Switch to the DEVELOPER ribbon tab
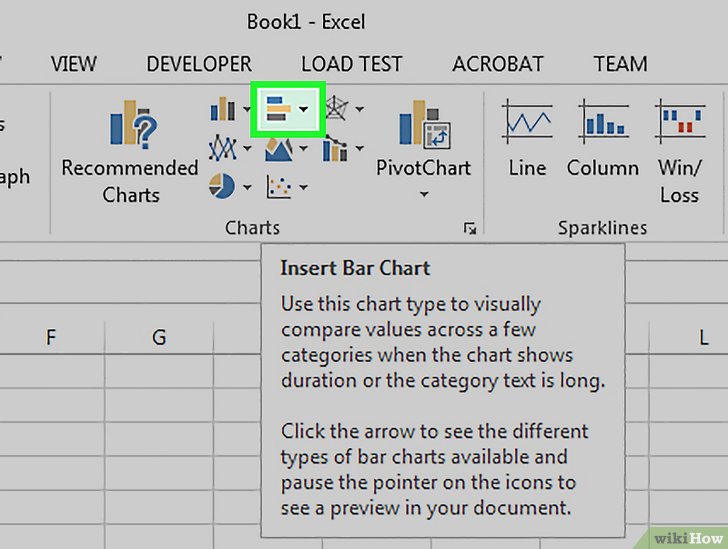The height and width of the screenshot is (549, 728). coord(199,64)
